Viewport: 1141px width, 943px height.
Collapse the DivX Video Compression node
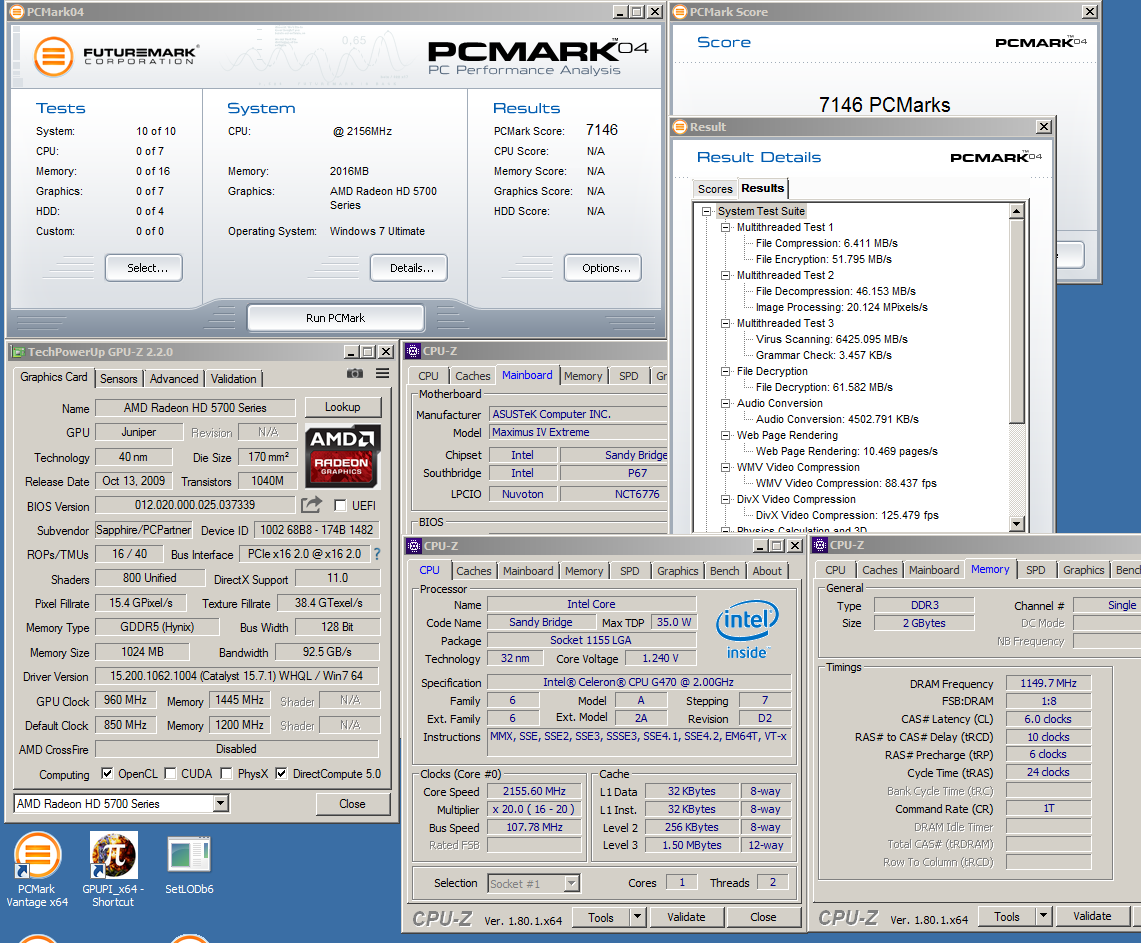725,499
